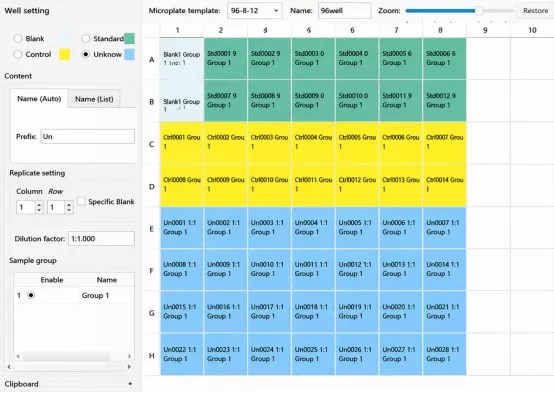Switch to the Name (Auto) tab
554x393 pixels.
click(39, 99)
